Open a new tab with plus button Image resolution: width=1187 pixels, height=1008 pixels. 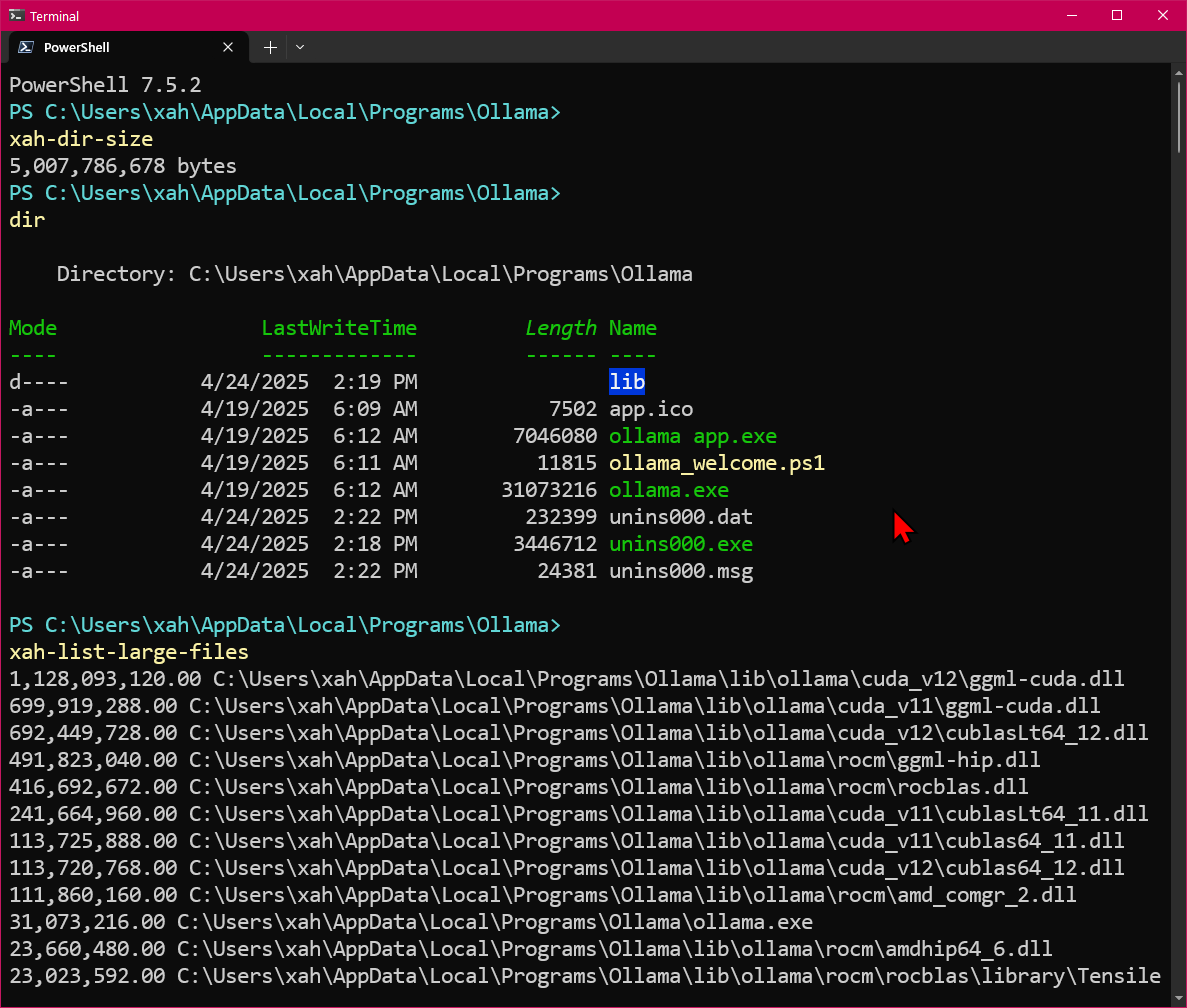tap(270, 47)
